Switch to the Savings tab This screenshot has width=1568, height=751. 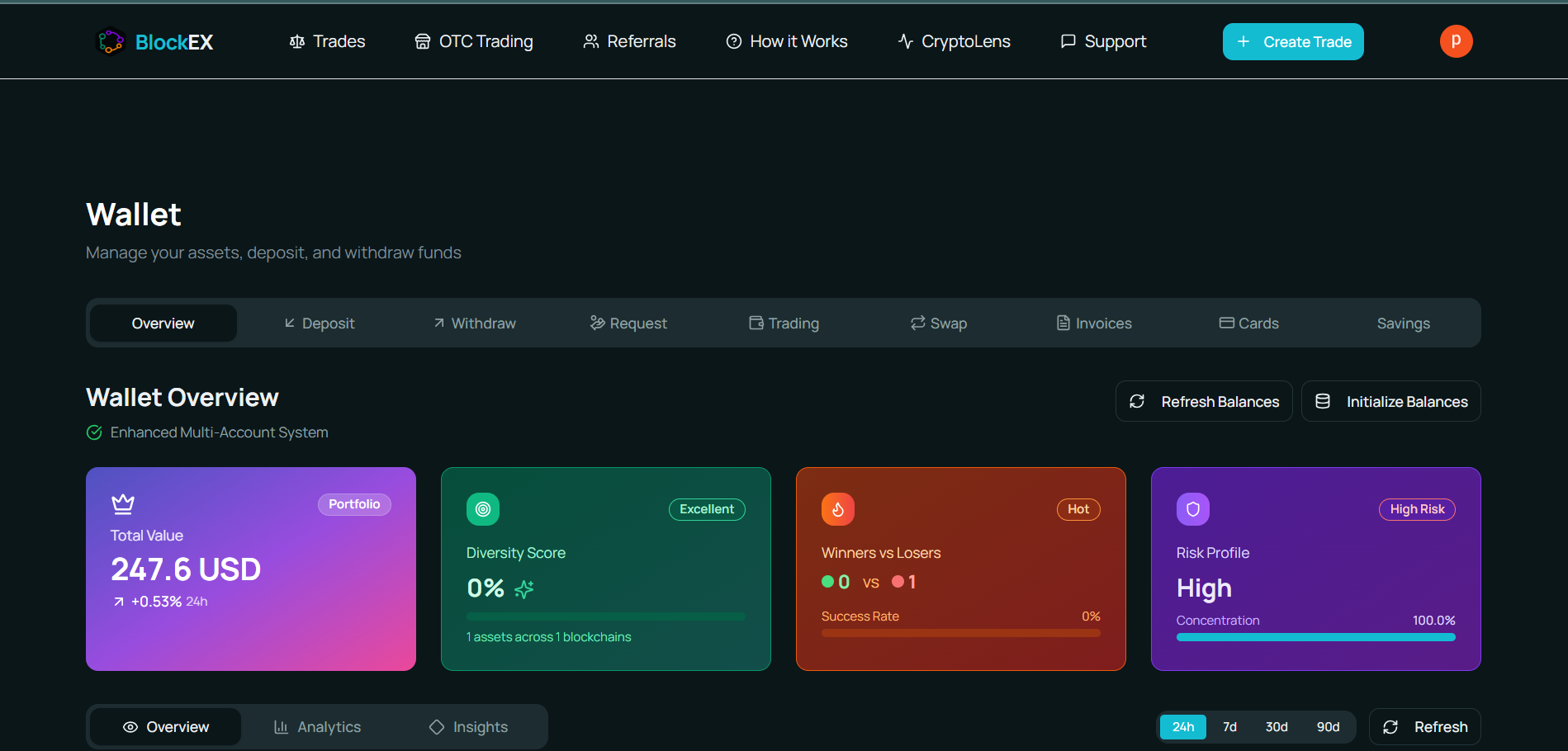point(1403,323)
